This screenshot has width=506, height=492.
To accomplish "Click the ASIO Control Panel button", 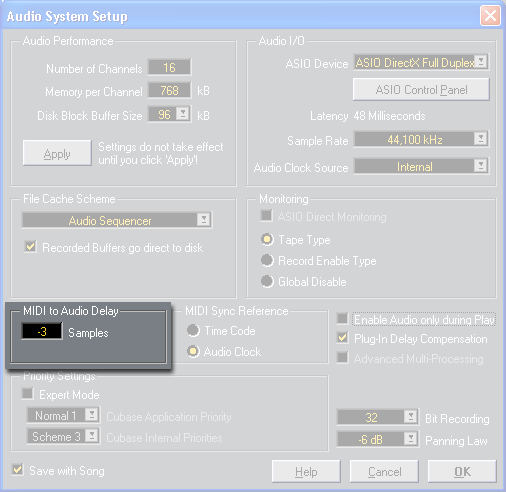I will pos(421,90).
